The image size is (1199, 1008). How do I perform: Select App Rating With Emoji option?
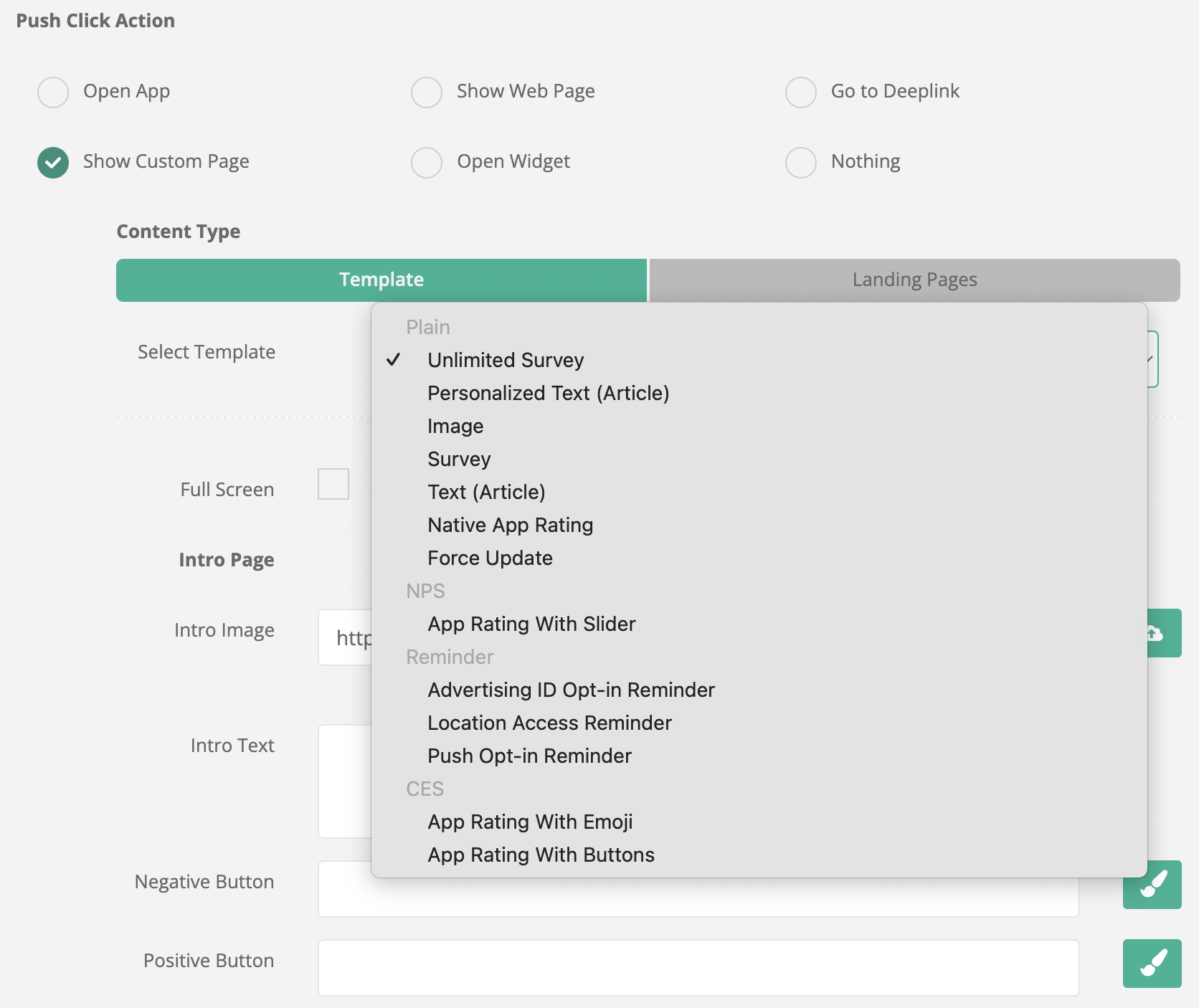pyautogui.click(x=530, y=822)
